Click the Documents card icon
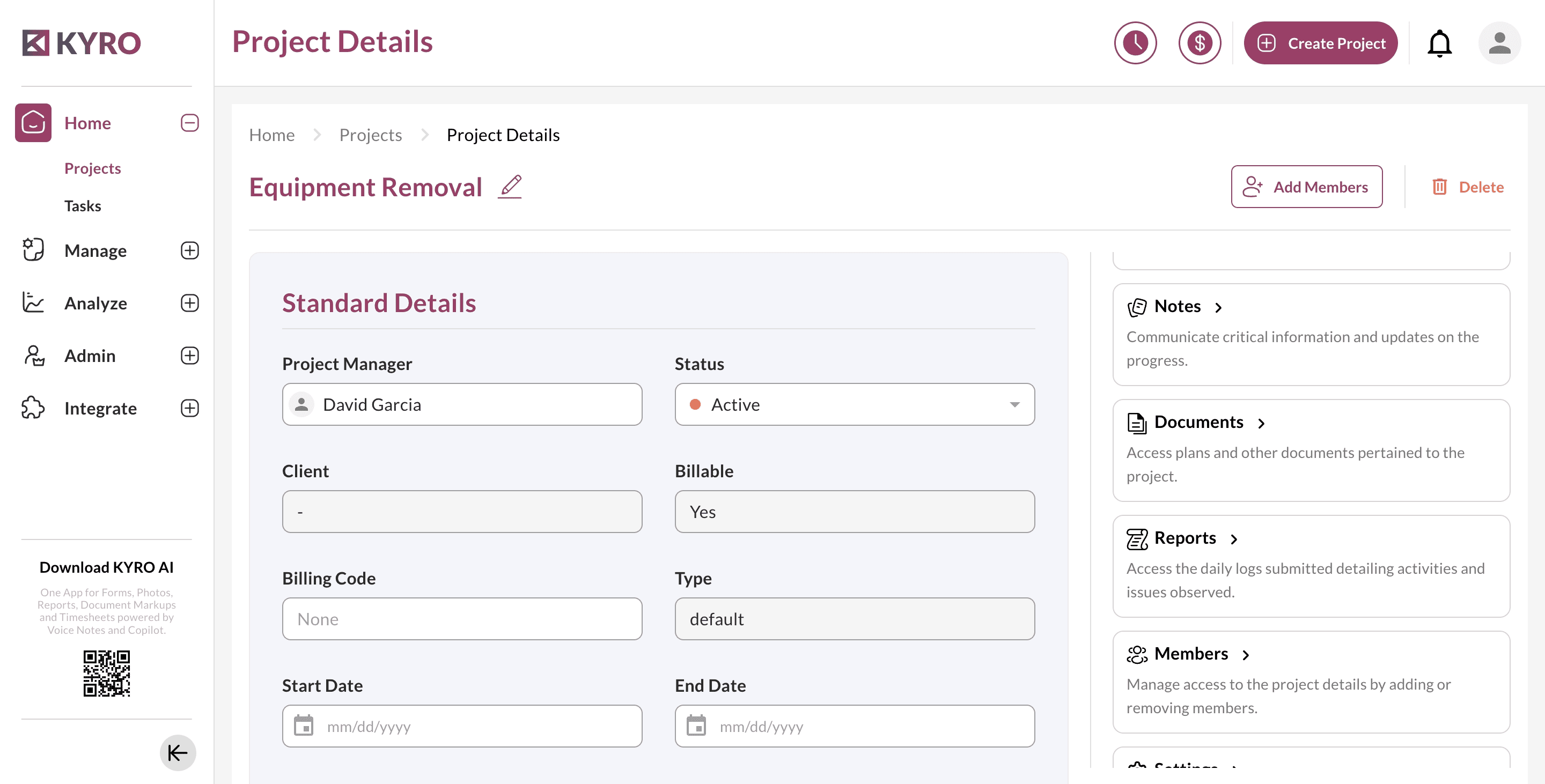The width and height of the screenshot is (1545, 784). click(x=1137, y=423)
